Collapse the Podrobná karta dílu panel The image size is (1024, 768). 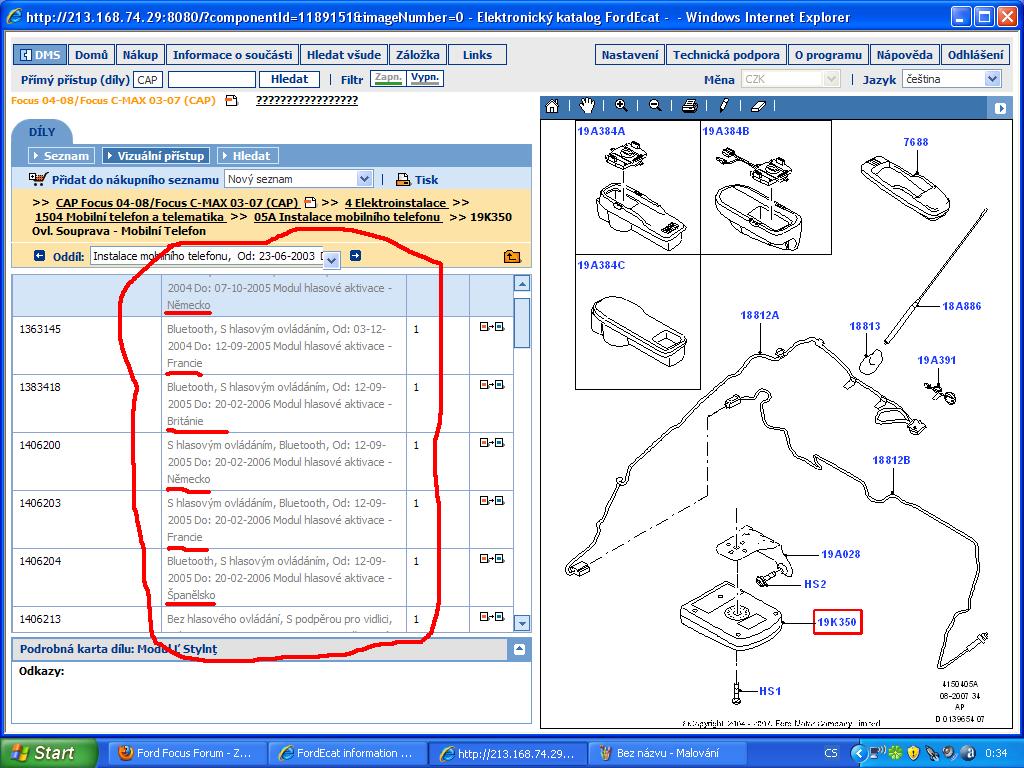pyautogui.click(x=519, y=650)
